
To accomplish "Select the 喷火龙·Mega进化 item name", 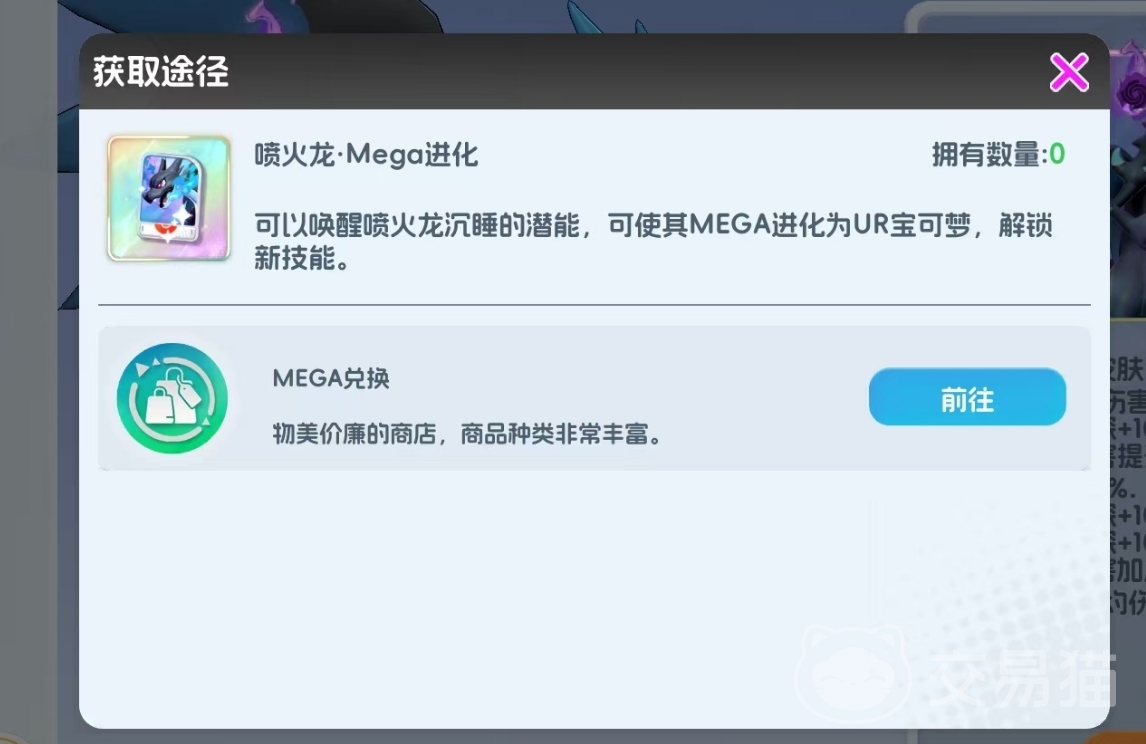I will [x=366, y=155].
